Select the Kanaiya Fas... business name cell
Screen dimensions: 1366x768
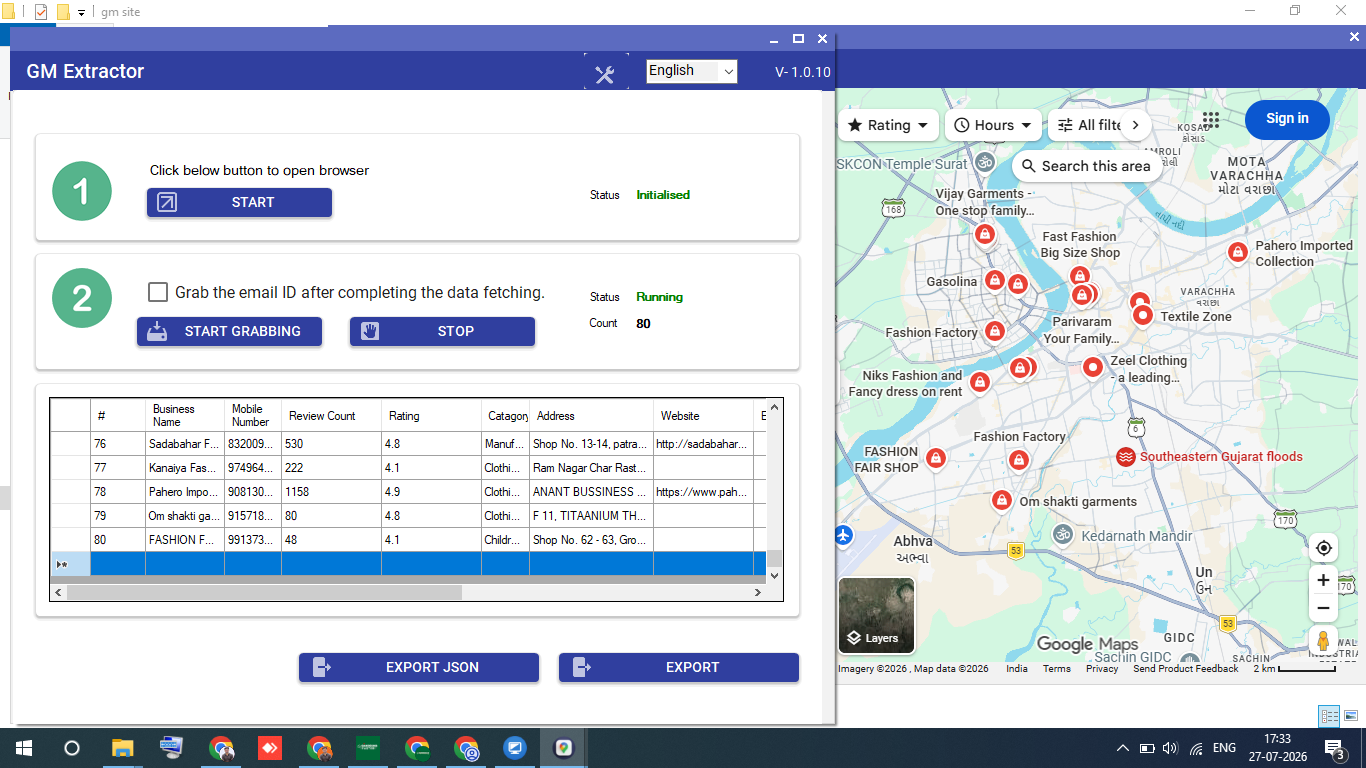(185, 468)
